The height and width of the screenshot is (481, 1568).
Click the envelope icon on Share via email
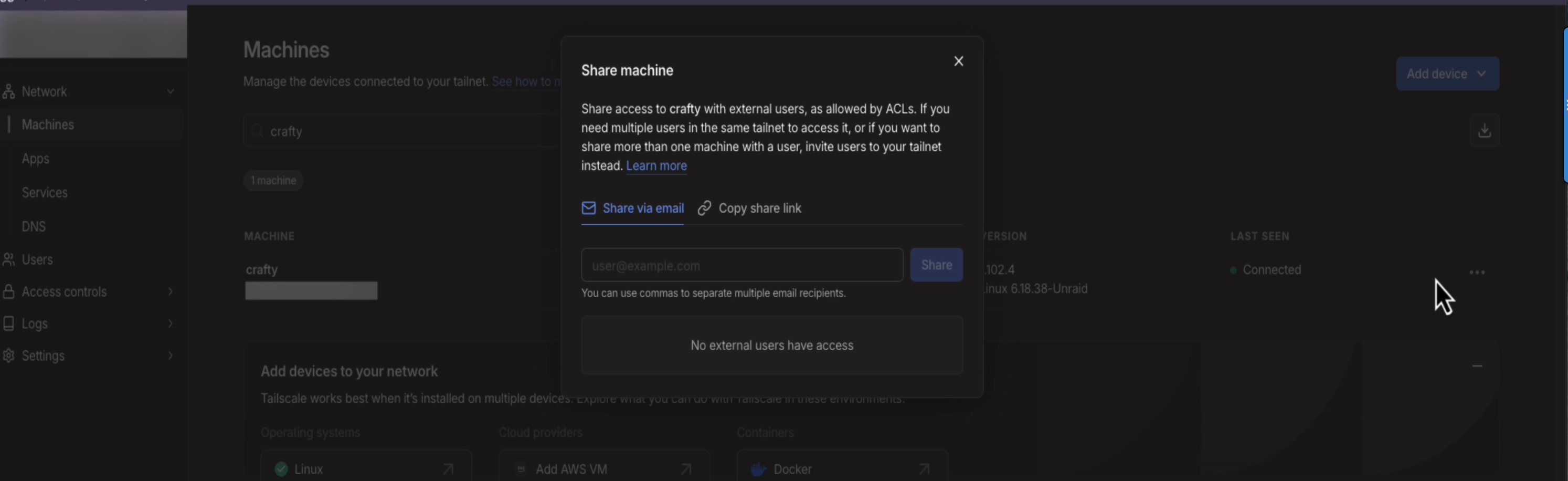click(x=588, y=208)
